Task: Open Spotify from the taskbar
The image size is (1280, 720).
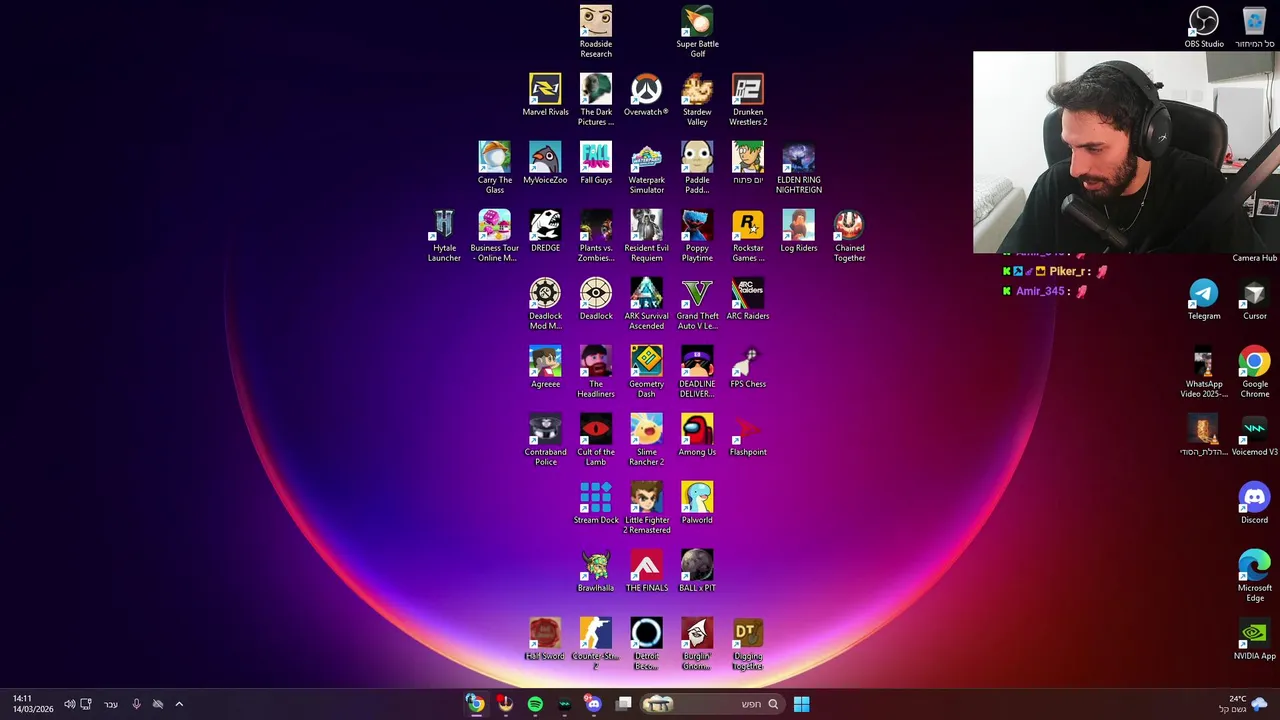Action: tap(535, 704)
